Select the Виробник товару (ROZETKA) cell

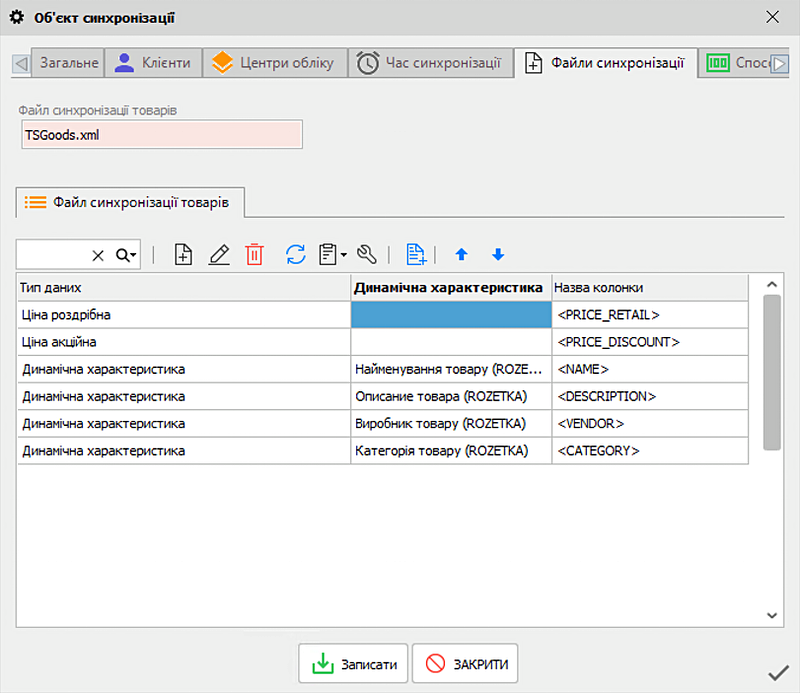click(x=451, y=424)
